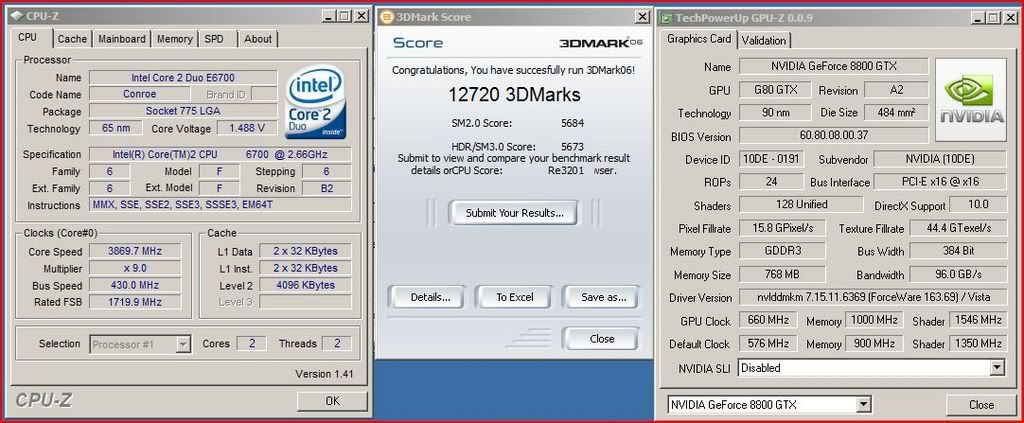Click the Die Size value 484 mm²
This screenshot has height=423, width=1024.
coord(896,112)
